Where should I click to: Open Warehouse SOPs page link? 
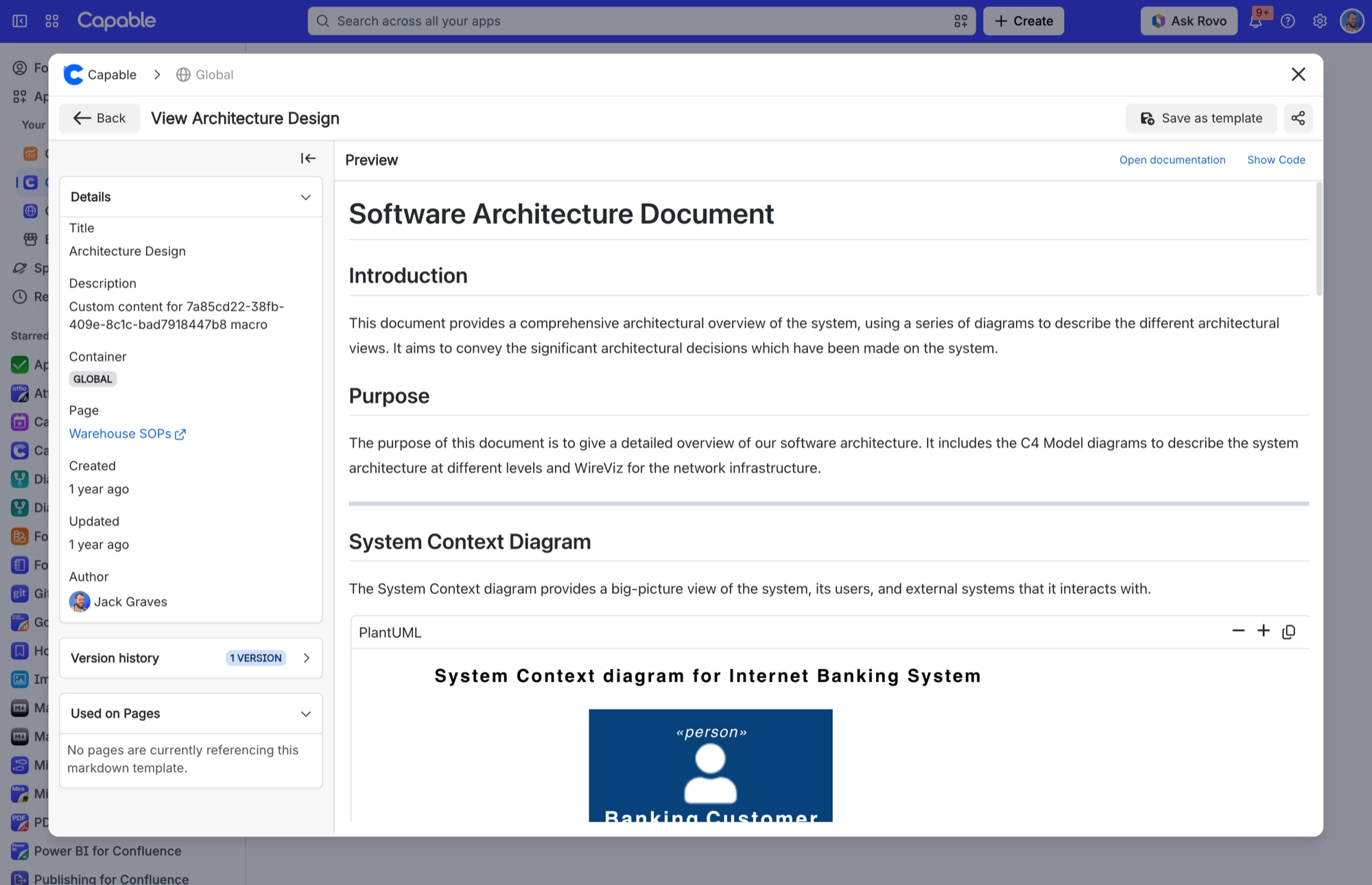127,434
